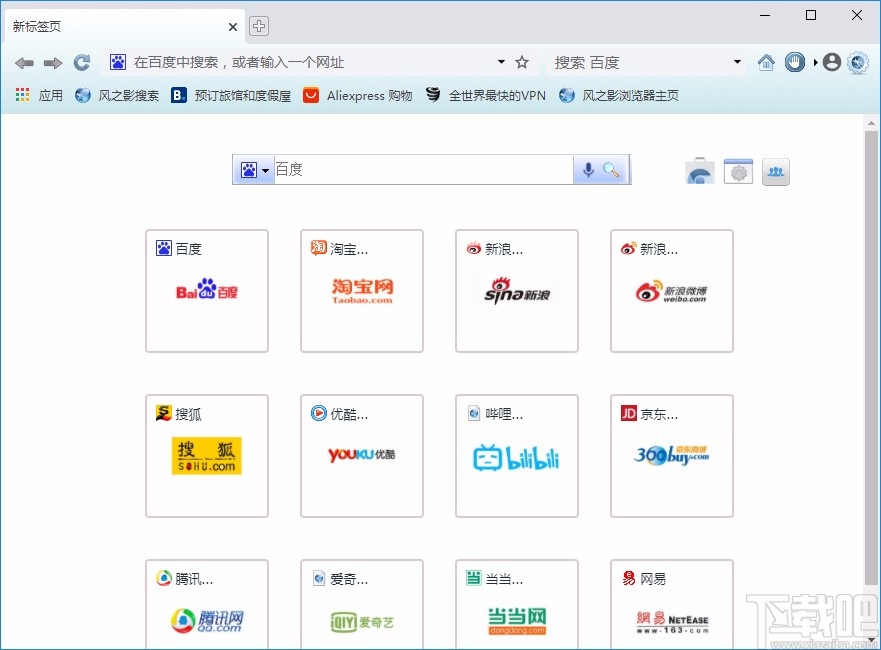
Task: Open the search engine dropdown arrow beside 搜索百度
Action: [x=737, y=61]
